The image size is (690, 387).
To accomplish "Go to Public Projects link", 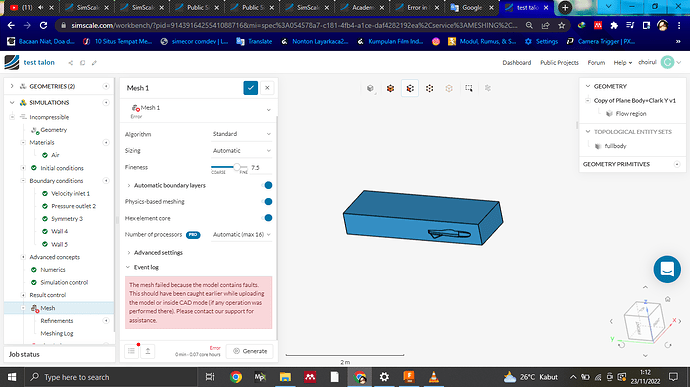I will click(x=559, y=63).
